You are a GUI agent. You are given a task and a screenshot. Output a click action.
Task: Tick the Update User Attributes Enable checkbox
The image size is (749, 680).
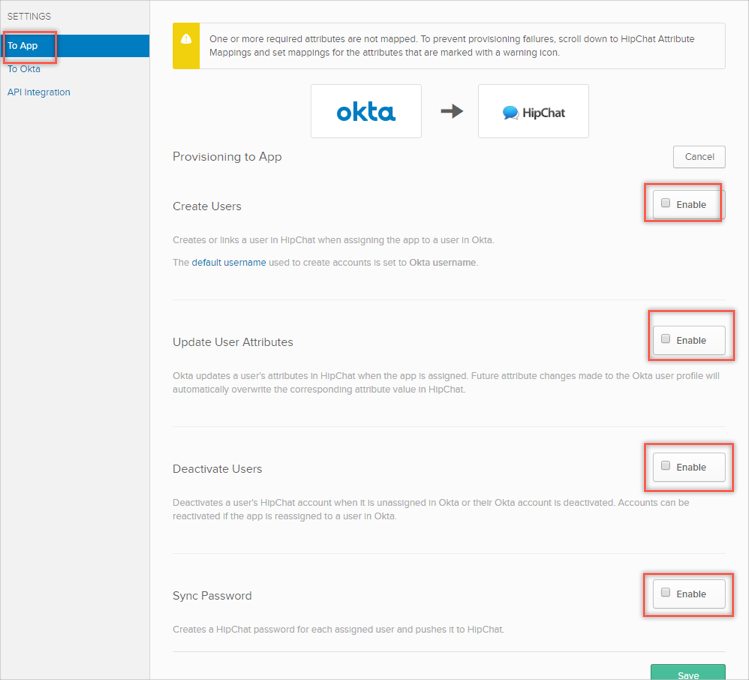(666, 340)
